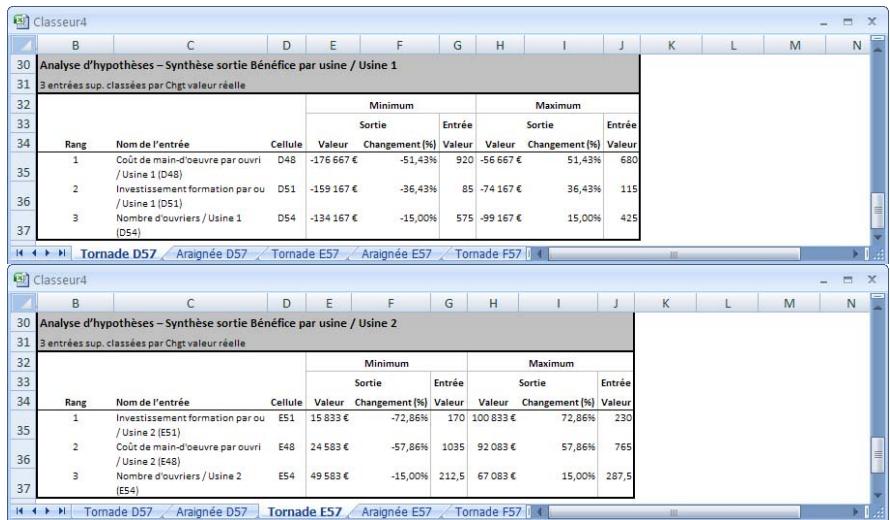Open Tornade E57 tab in top window
Image resolution: width=890 pixels, height=520 pixels.
tap(305, 254)
